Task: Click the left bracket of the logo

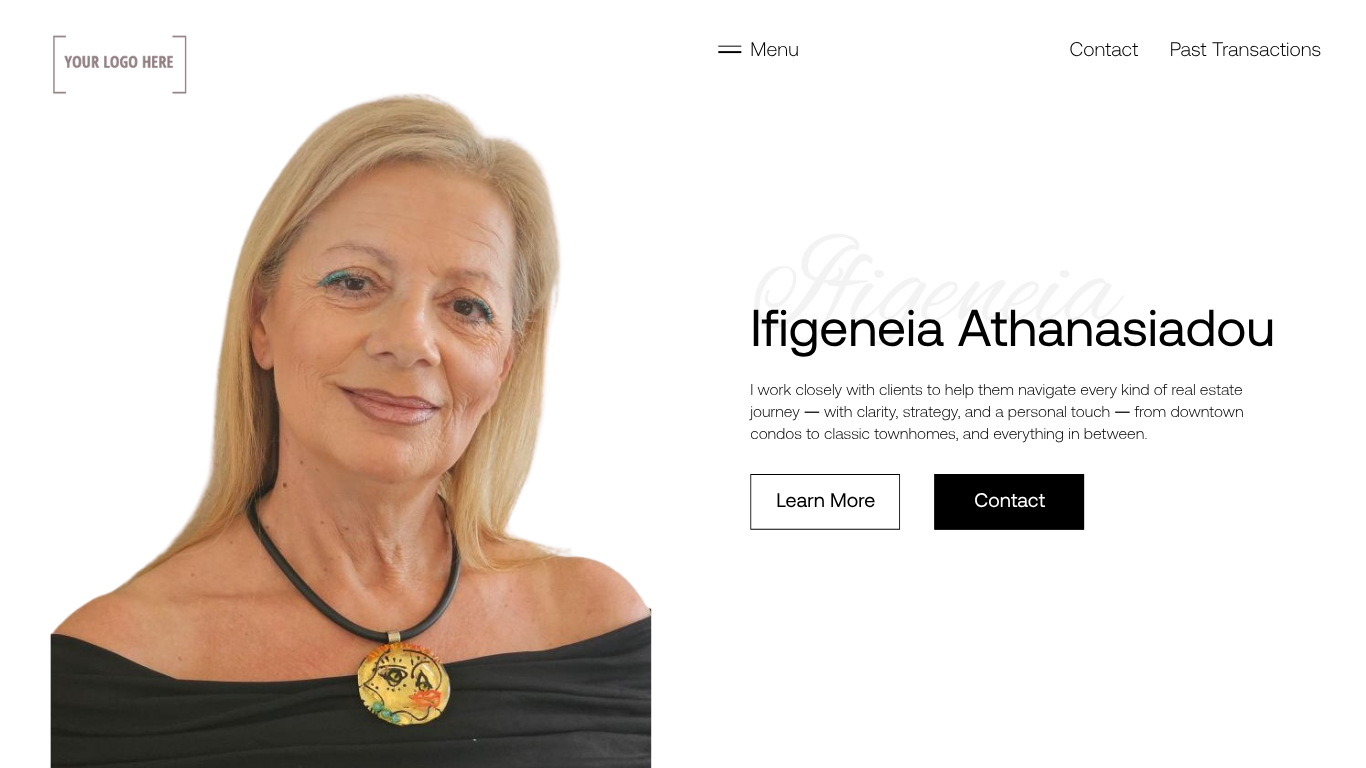Action: 58,64
